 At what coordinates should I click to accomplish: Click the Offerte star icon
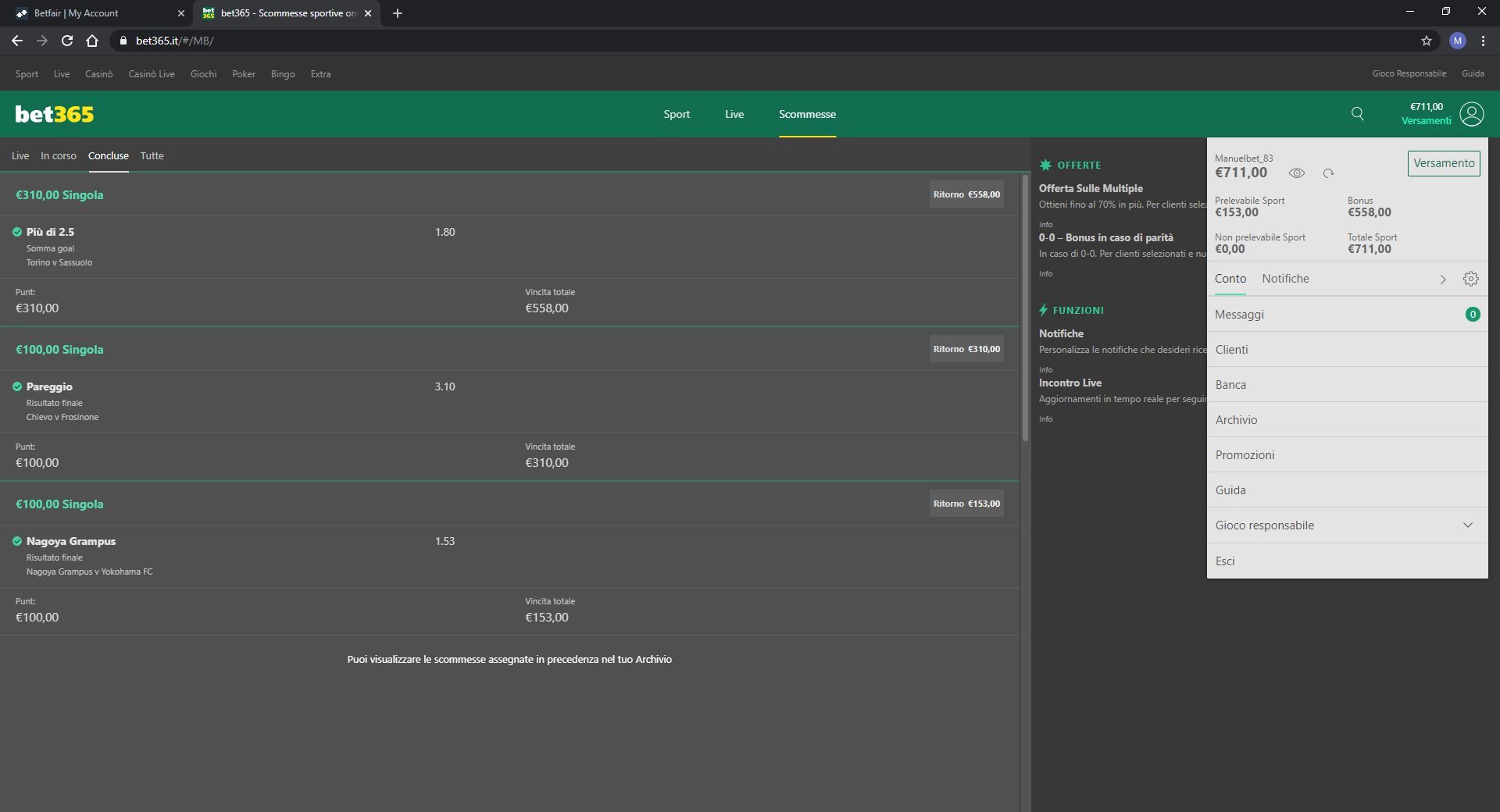point(1045,165)
